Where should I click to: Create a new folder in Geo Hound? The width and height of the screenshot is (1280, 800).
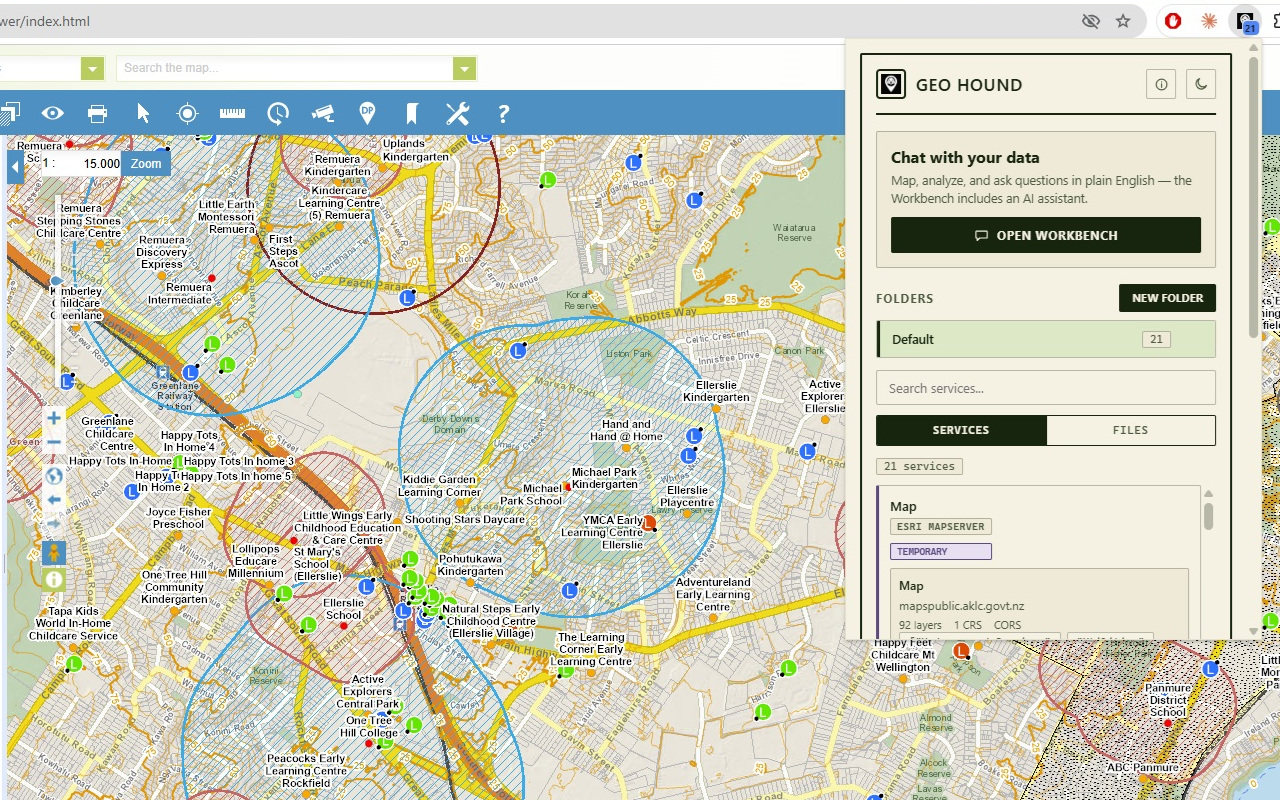click(x=1167, y=298)
